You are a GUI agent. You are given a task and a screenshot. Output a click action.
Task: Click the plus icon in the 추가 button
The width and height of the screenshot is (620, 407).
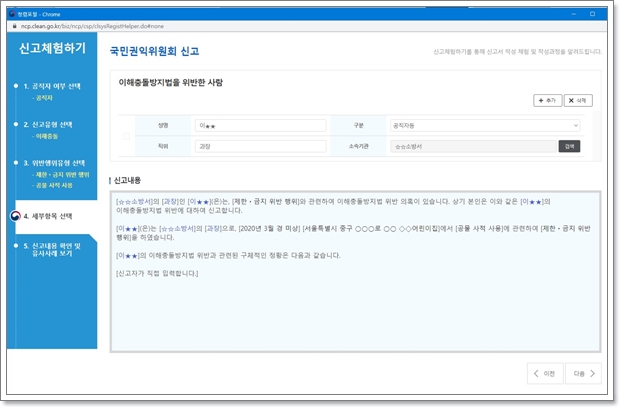coord(541,100)
